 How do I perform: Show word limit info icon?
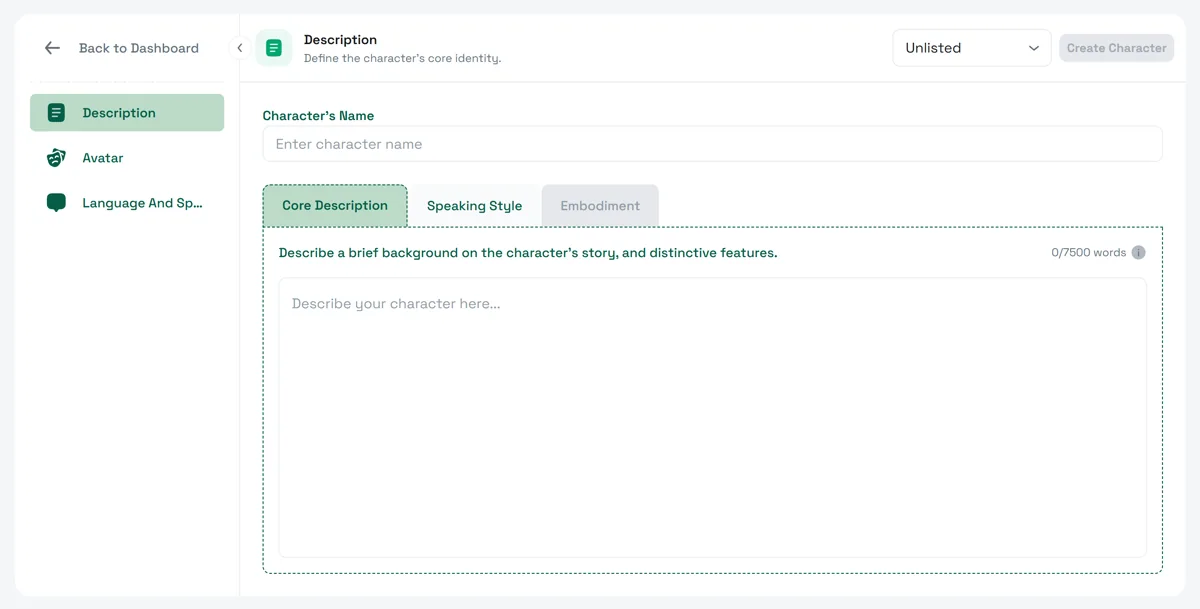(x=1139, y=253)
